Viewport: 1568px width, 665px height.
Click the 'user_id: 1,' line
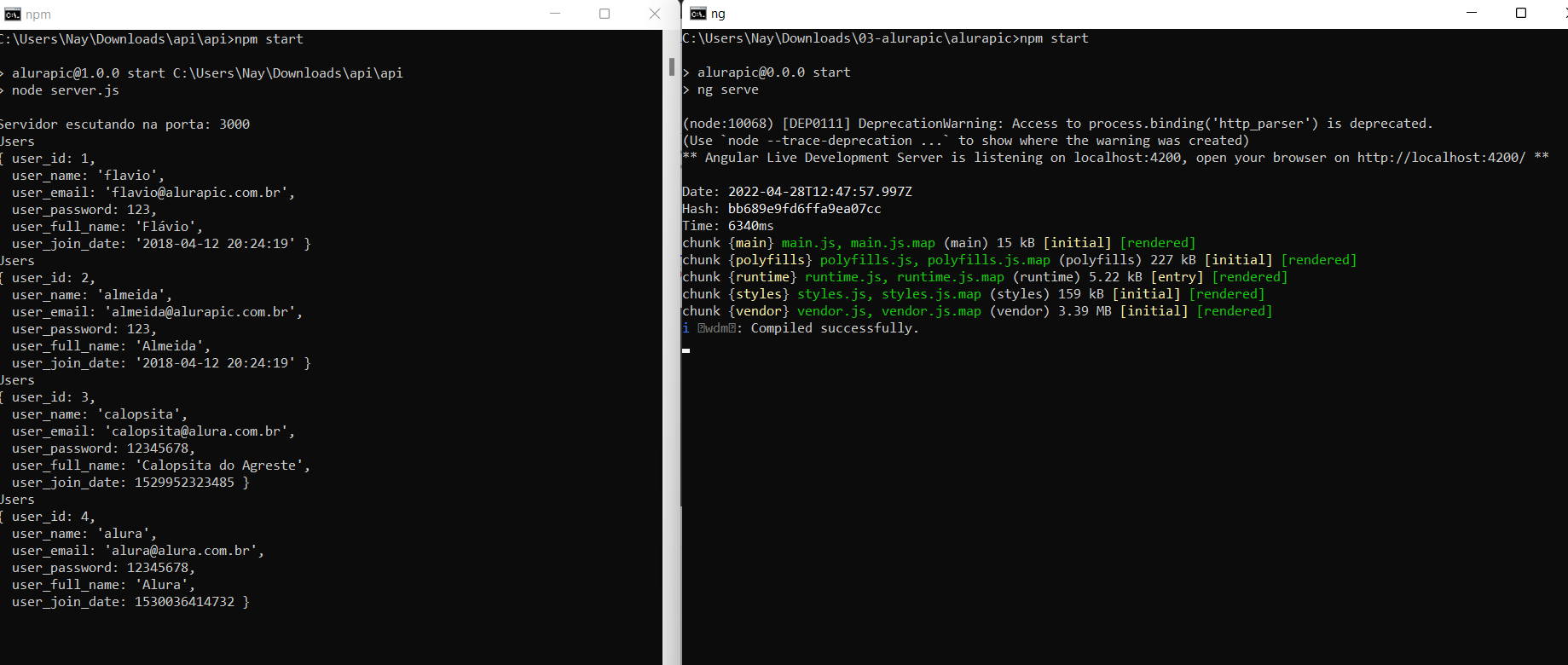pyautogui.click(x=48, y=159)
